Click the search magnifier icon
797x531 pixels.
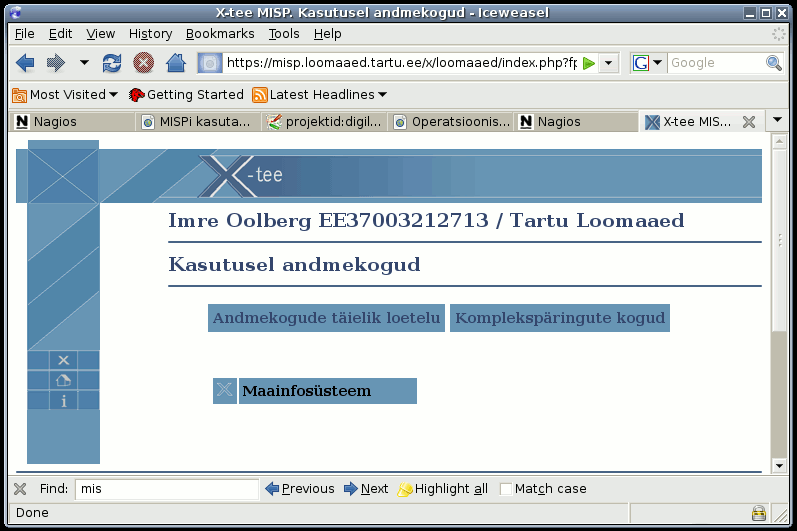pyautogui.click(x=774, y=63)
